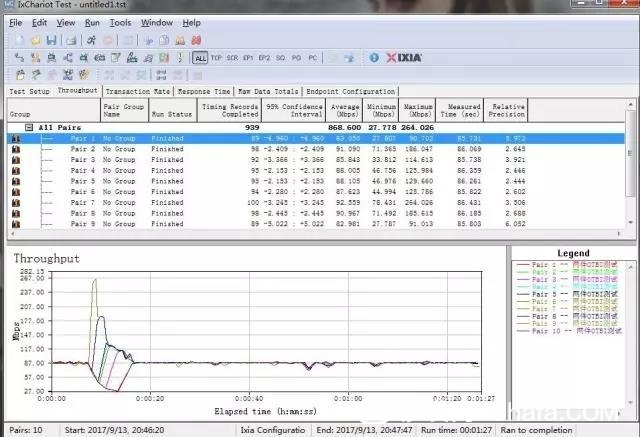Click the table's horizontal scroll right arrow

click(x=619, y=234)
